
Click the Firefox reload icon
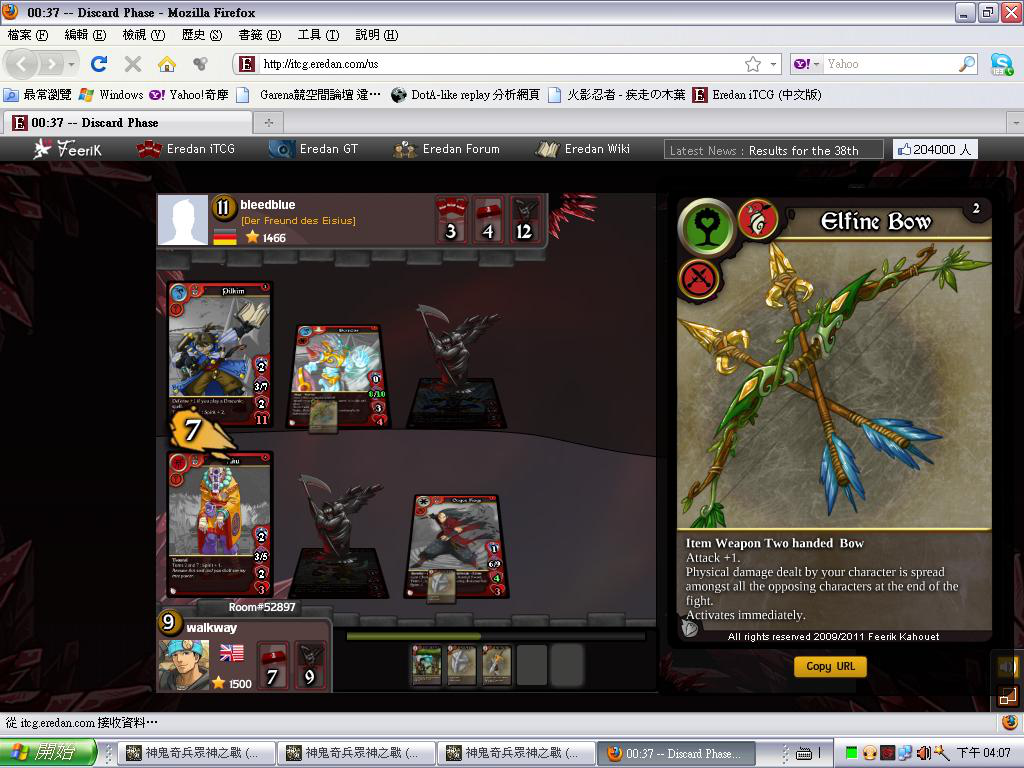(x=98, y=64)
